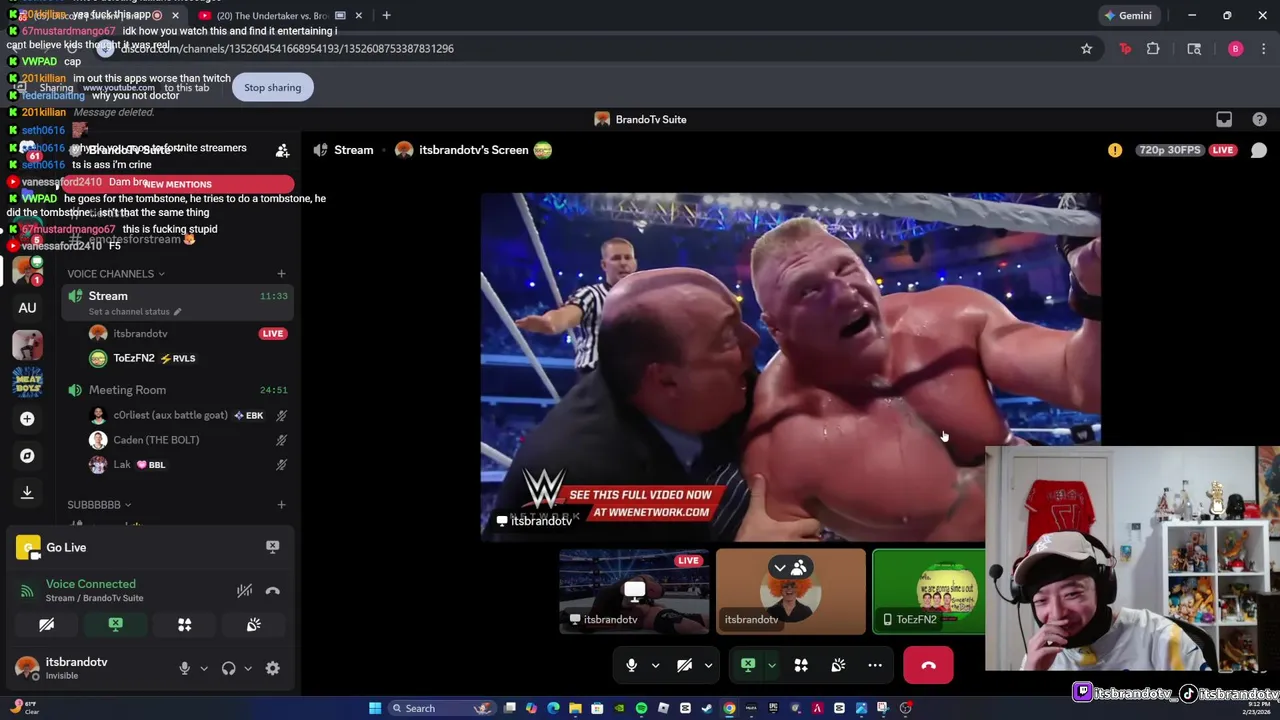Viewport: 1280px width, 720px height.
Task: Select ToEzFN2 participant tile
Action: tap(928, 591)
